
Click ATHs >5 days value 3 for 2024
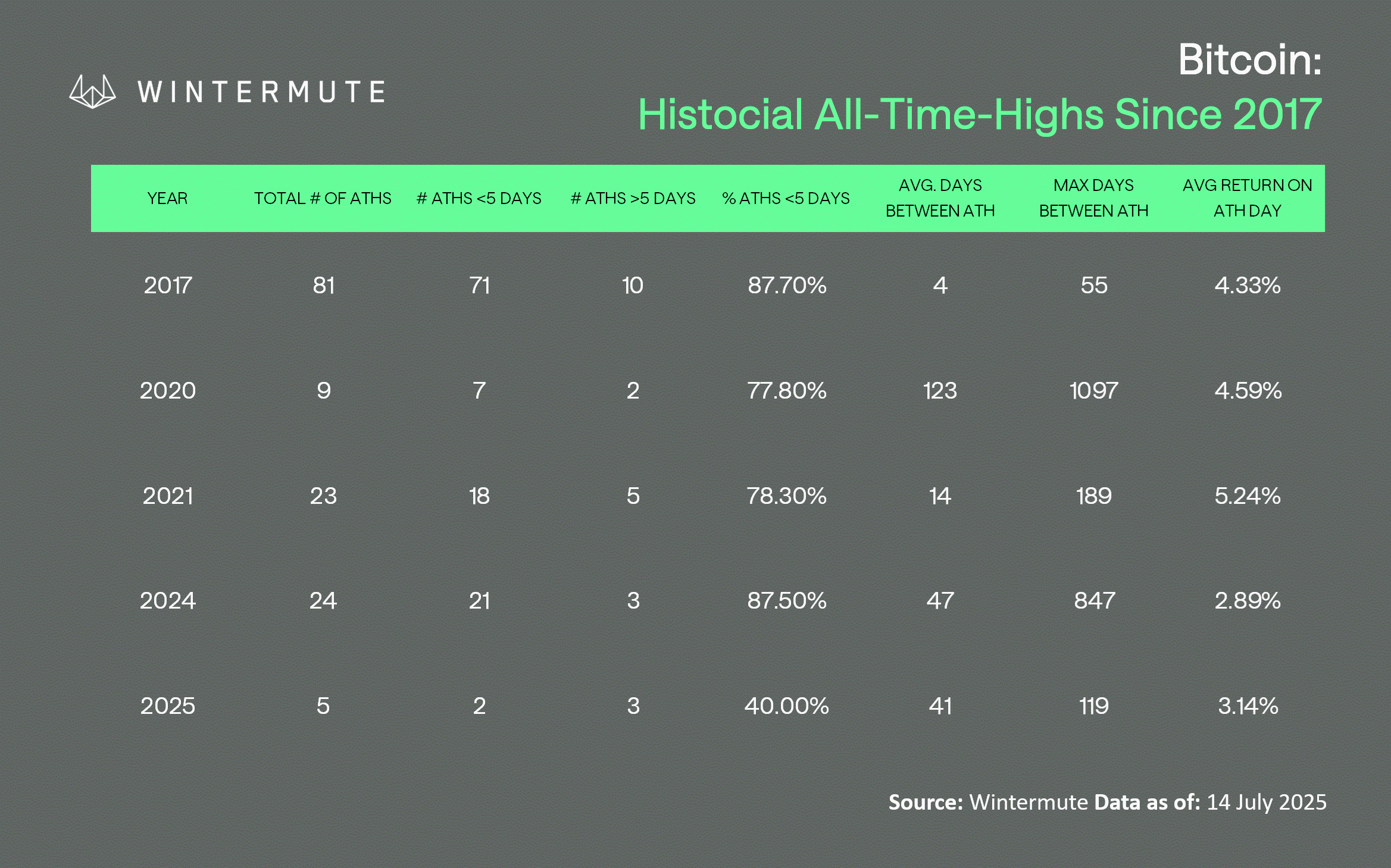click(633, 601)
